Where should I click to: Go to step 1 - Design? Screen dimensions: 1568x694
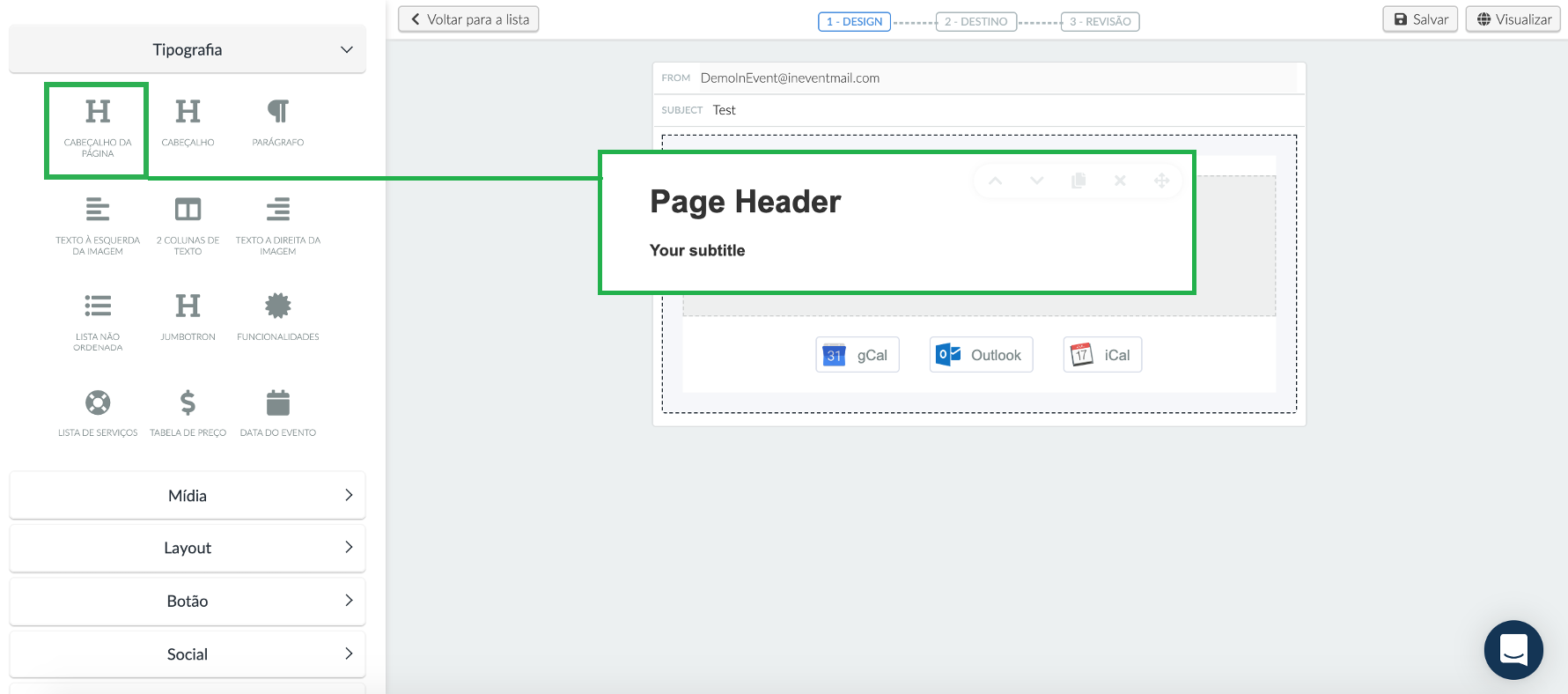[x=854, y=21]
